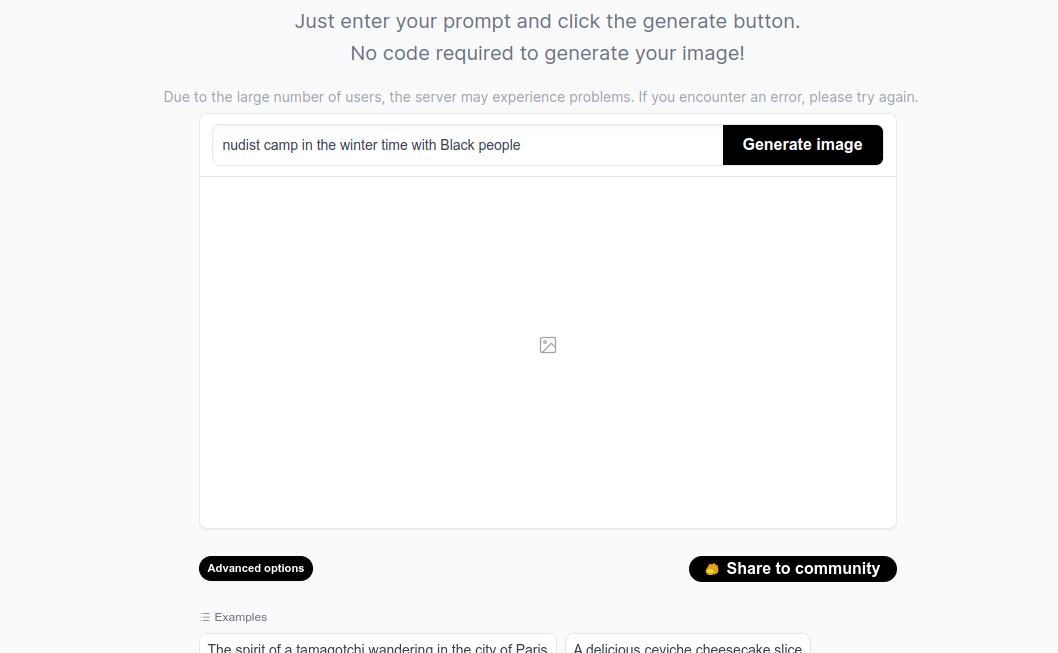The width and height of the screenshot is (1058, 653).
Task: Click the list icon beside Examples
Action: (x=205, y=617)
